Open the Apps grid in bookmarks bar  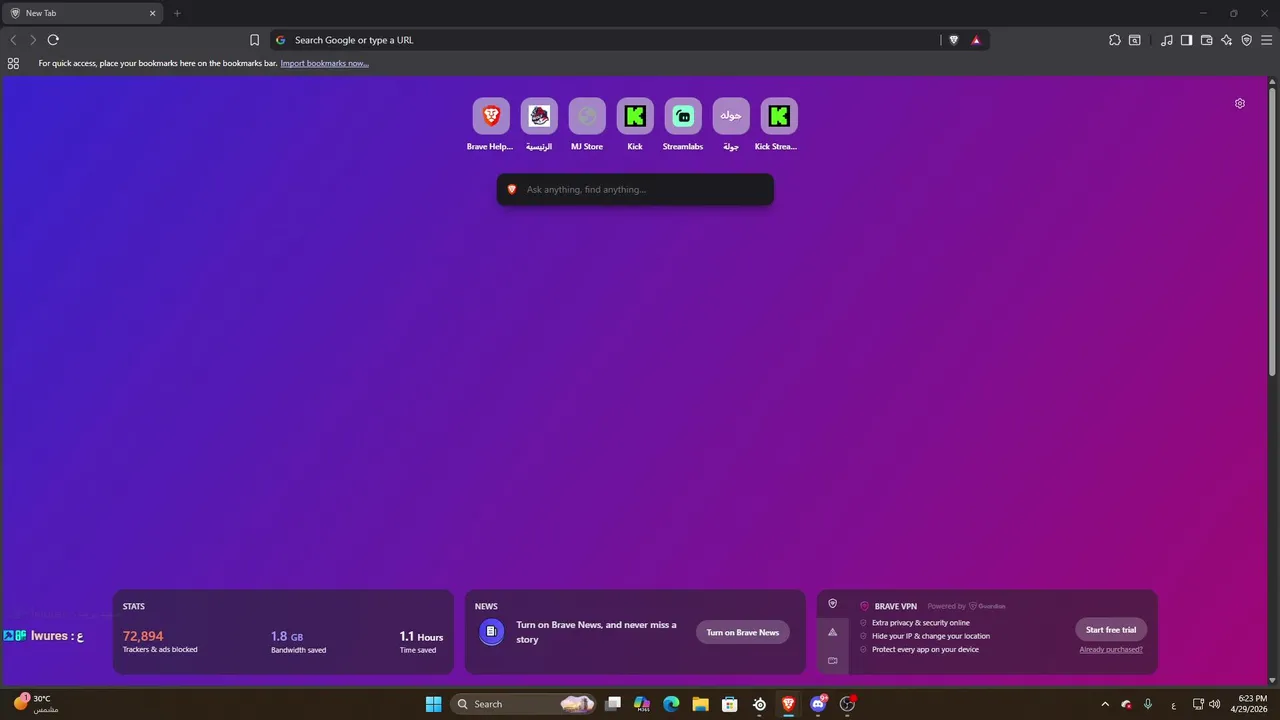tap(13, 63)
